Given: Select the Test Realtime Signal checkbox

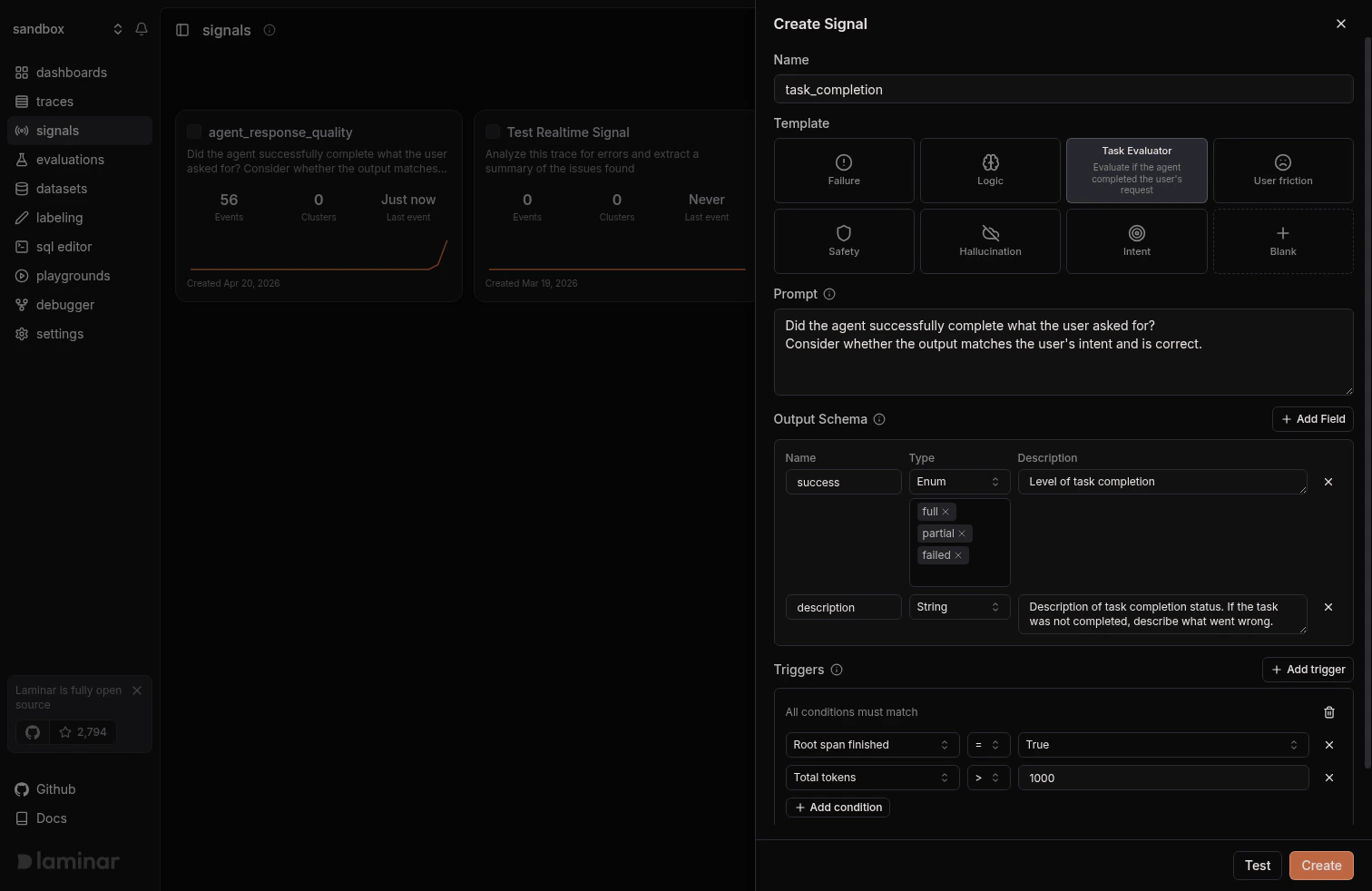Looking at the screenshot, I should tap(492, 131).
